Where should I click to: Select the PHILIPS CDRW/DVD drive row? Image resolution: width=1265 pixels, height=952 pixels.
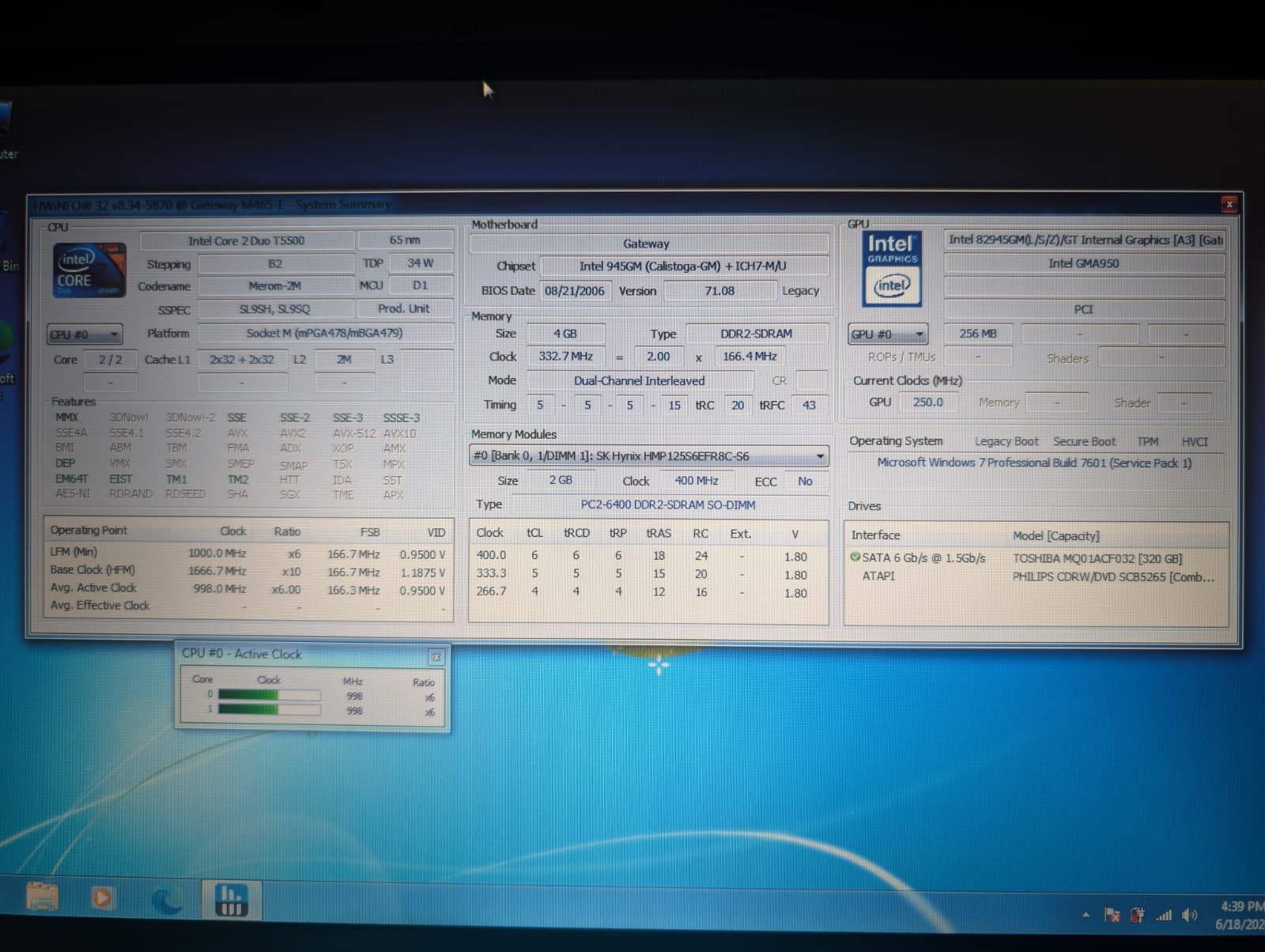[x=1036, y=576]
